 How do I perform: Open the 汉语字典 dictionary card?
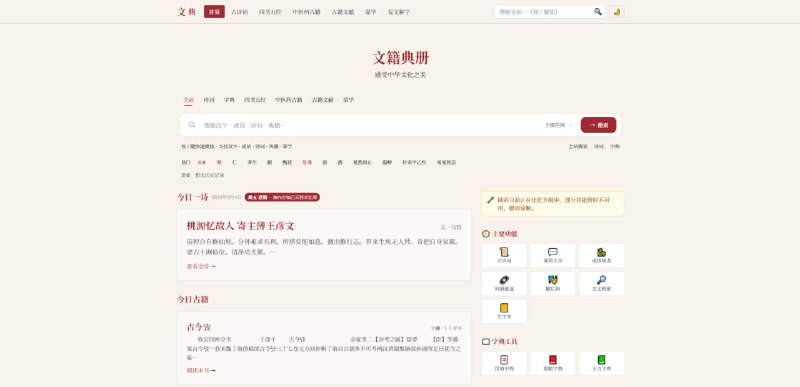(x=504, y=364)
